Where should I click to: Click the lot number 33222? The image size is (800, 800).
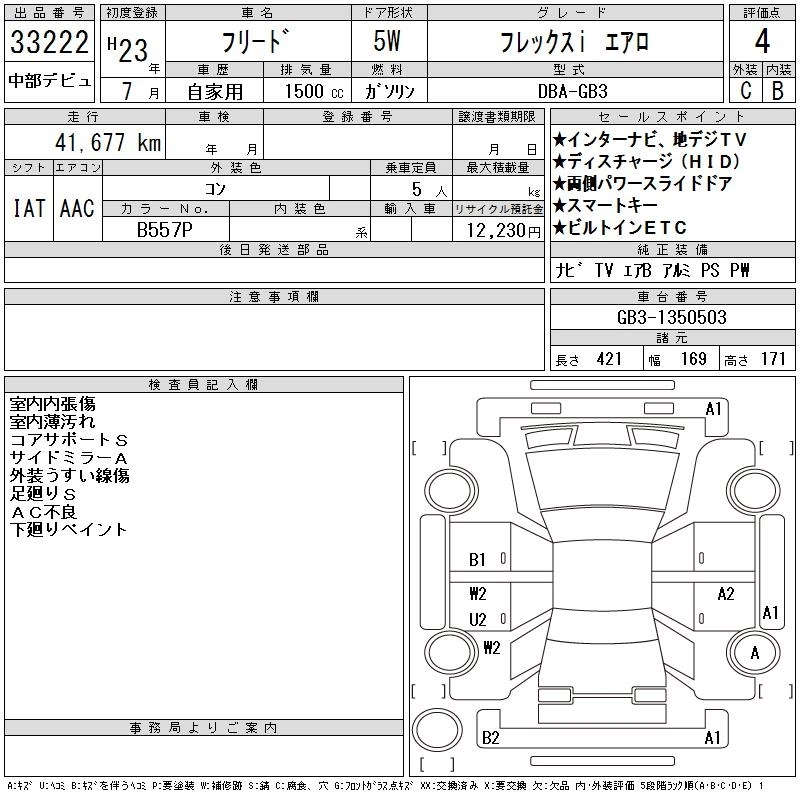tap(49, 44)
